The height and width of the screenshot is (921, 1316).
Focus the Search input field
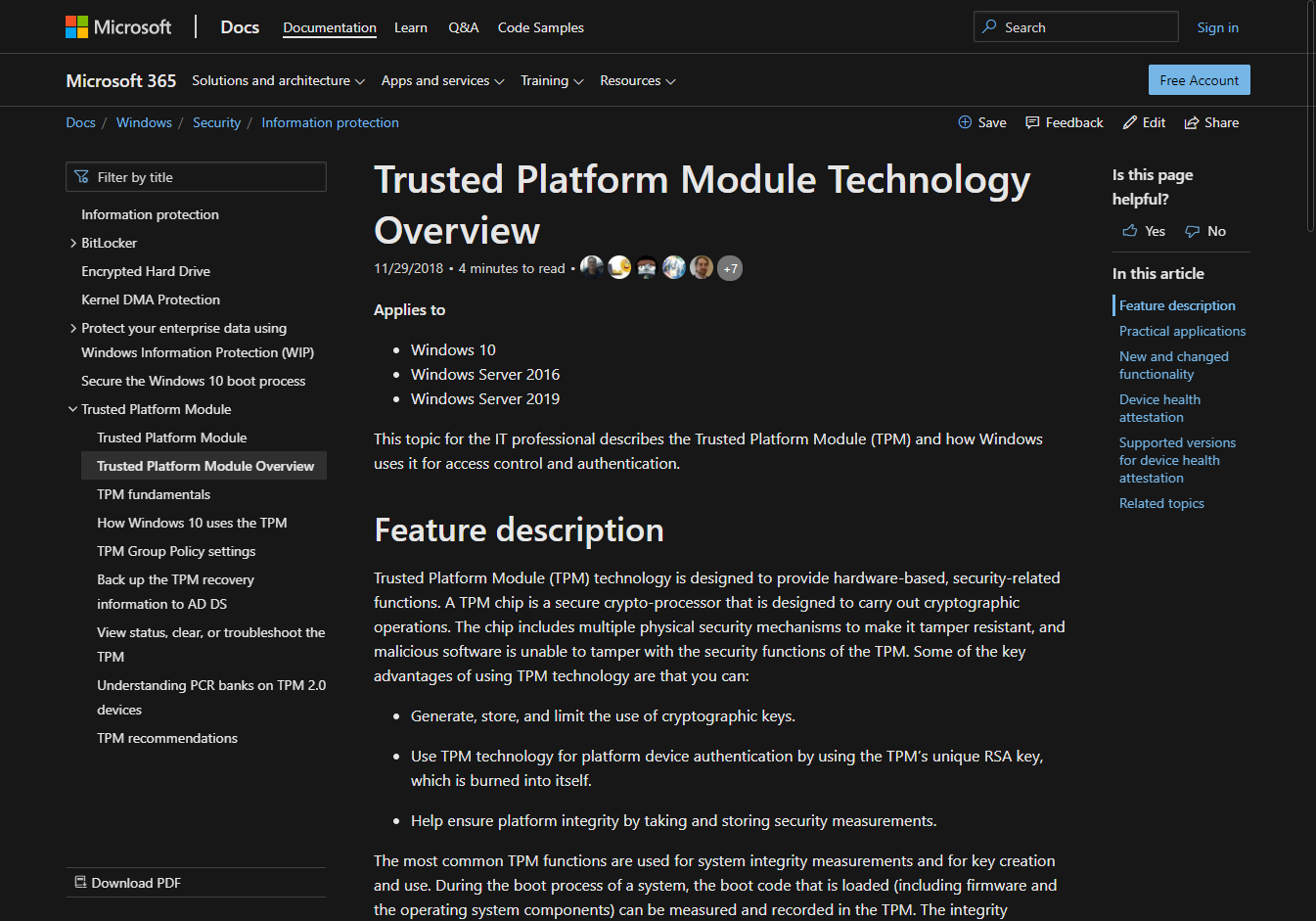click(x=1076, y=26)
